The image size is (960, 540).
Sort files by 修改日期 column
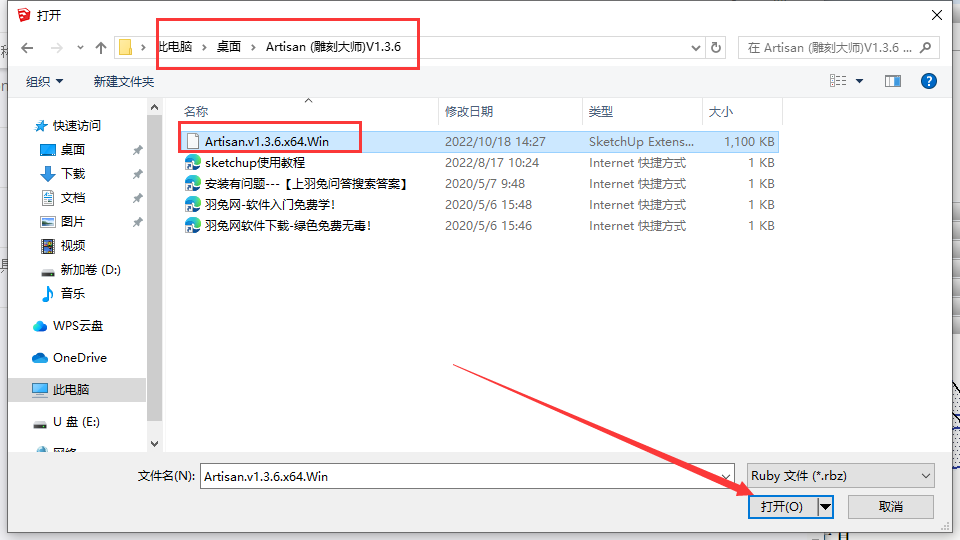pos(469,112)
